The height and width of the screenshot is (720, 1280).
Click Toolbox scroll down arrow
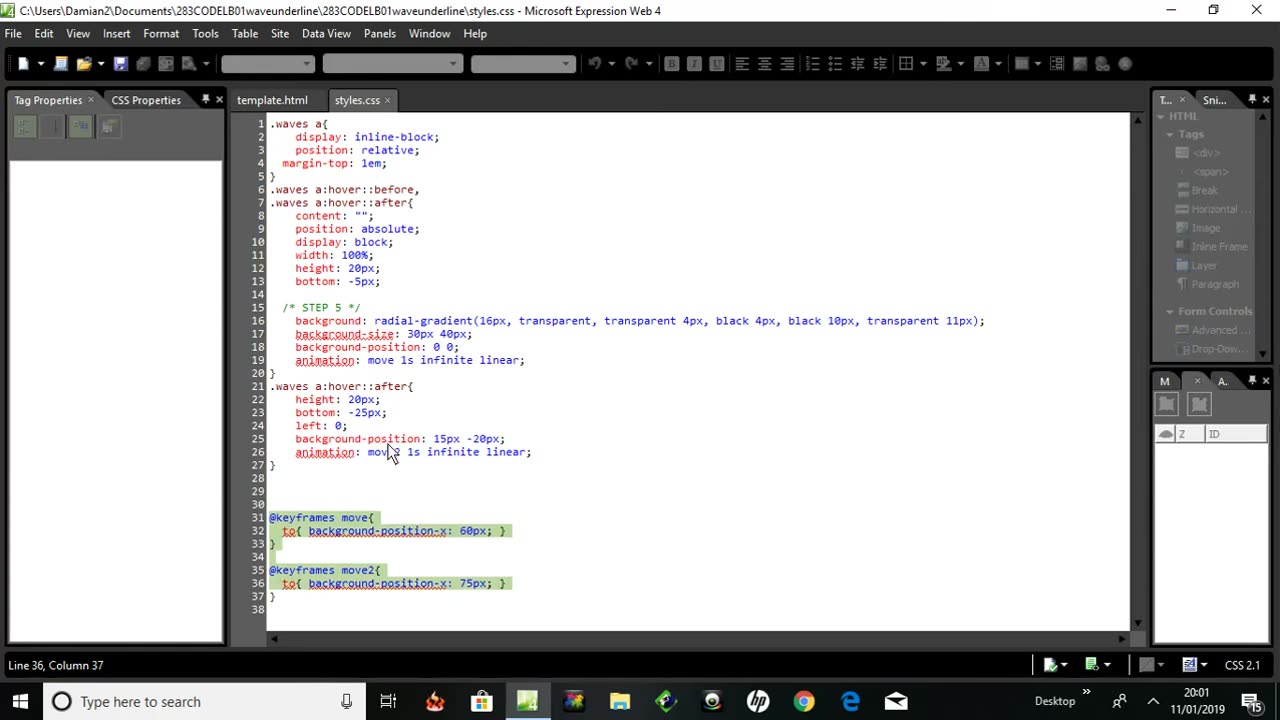point(1263,353)
